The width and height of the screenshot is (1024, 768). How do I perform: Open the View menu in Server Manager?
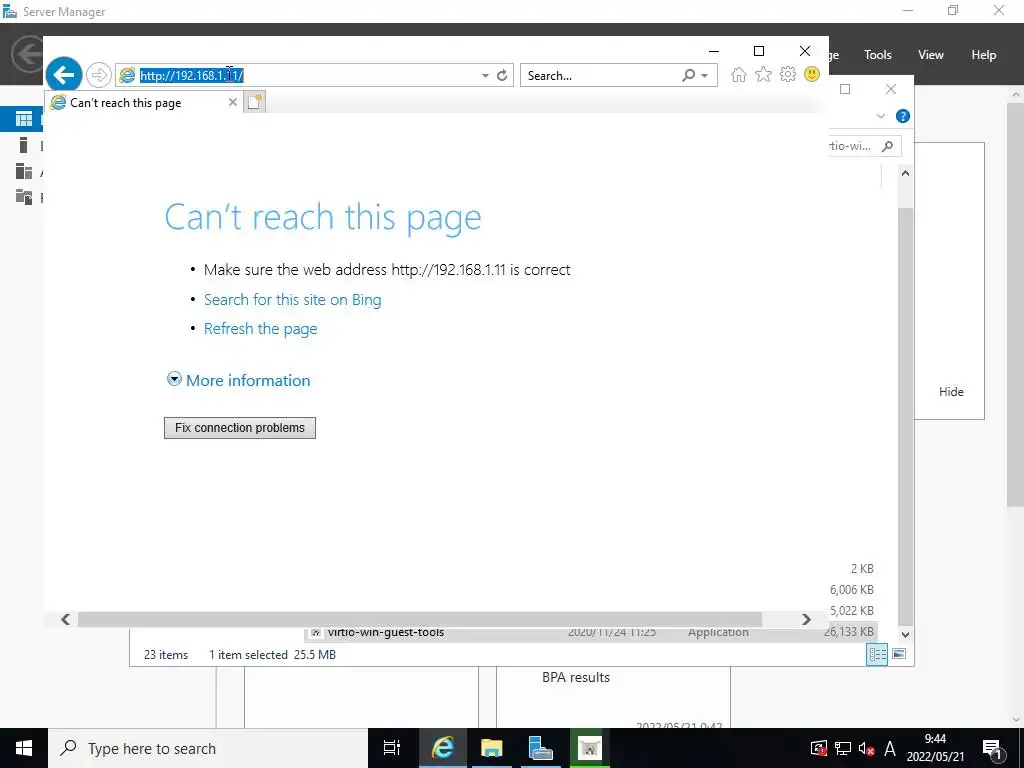tap(931, 55)
